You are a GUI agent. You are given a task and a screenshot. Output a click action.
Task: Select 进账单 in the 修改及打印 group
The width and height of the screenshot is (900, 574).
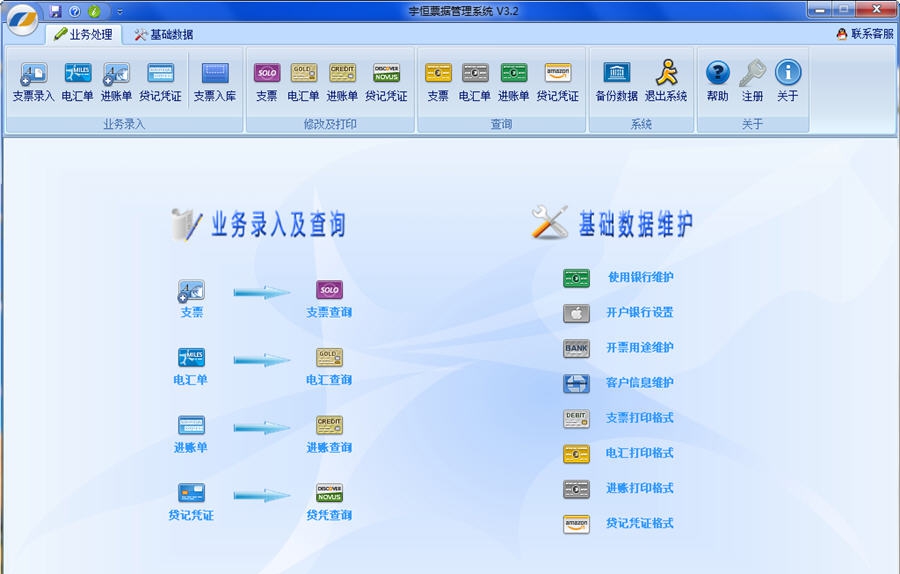[342, 82]
